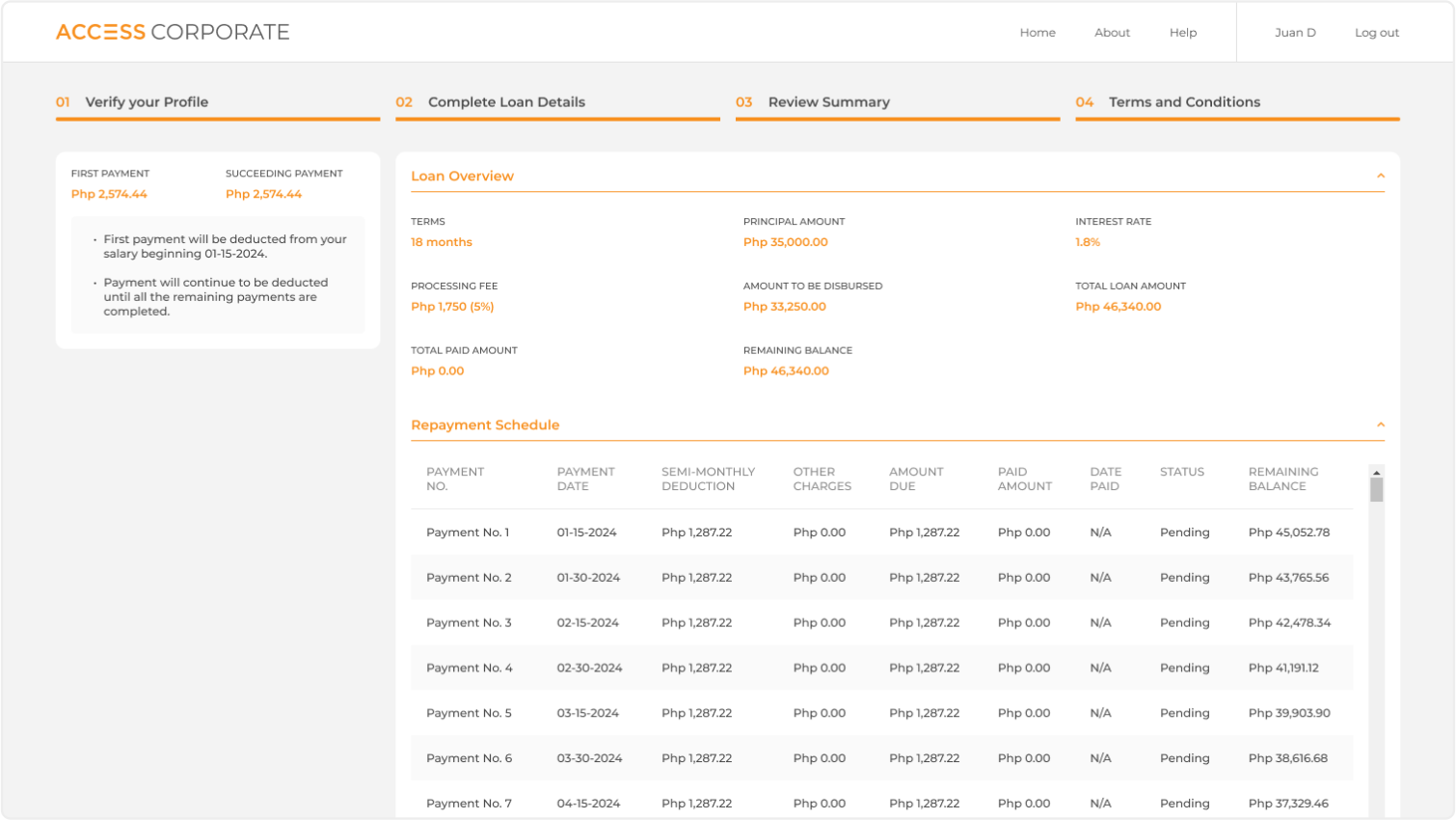Select the Payment No. 4 row
Viewport: 1456px width, 820px height.
[x=881, y=668]
